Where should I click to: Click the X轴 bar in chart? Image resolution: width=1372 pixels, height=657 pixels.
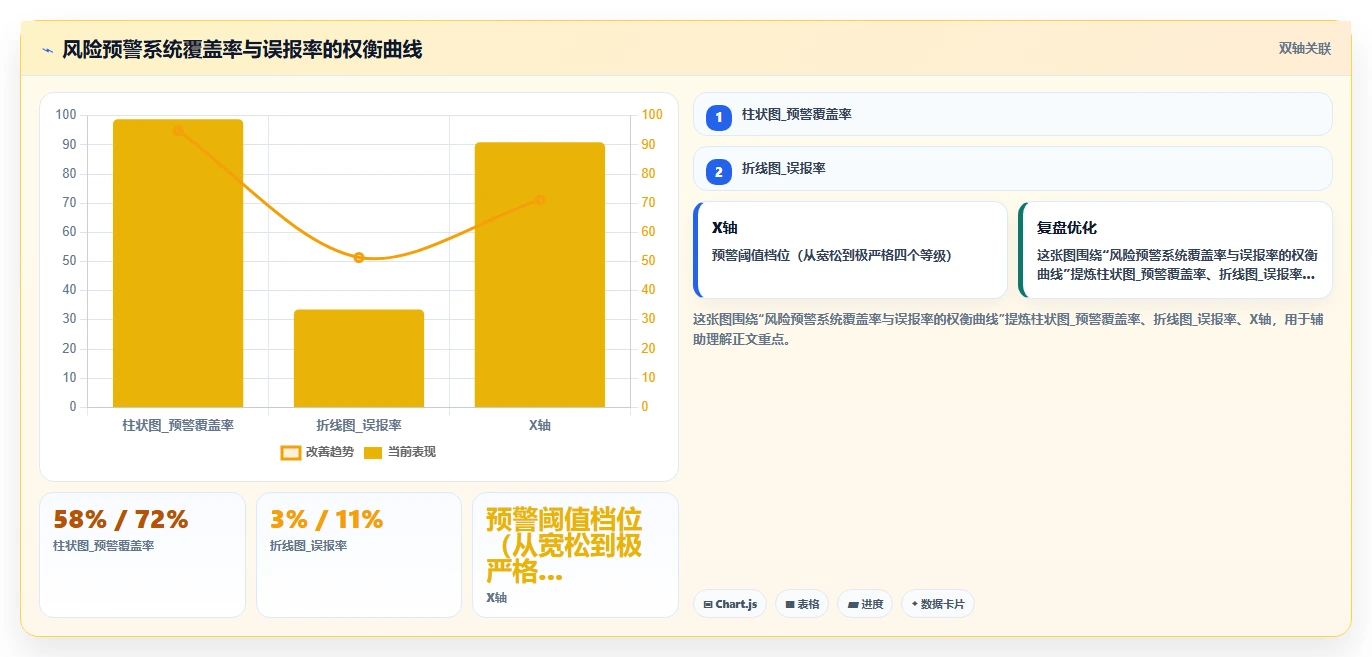(540, 275)
